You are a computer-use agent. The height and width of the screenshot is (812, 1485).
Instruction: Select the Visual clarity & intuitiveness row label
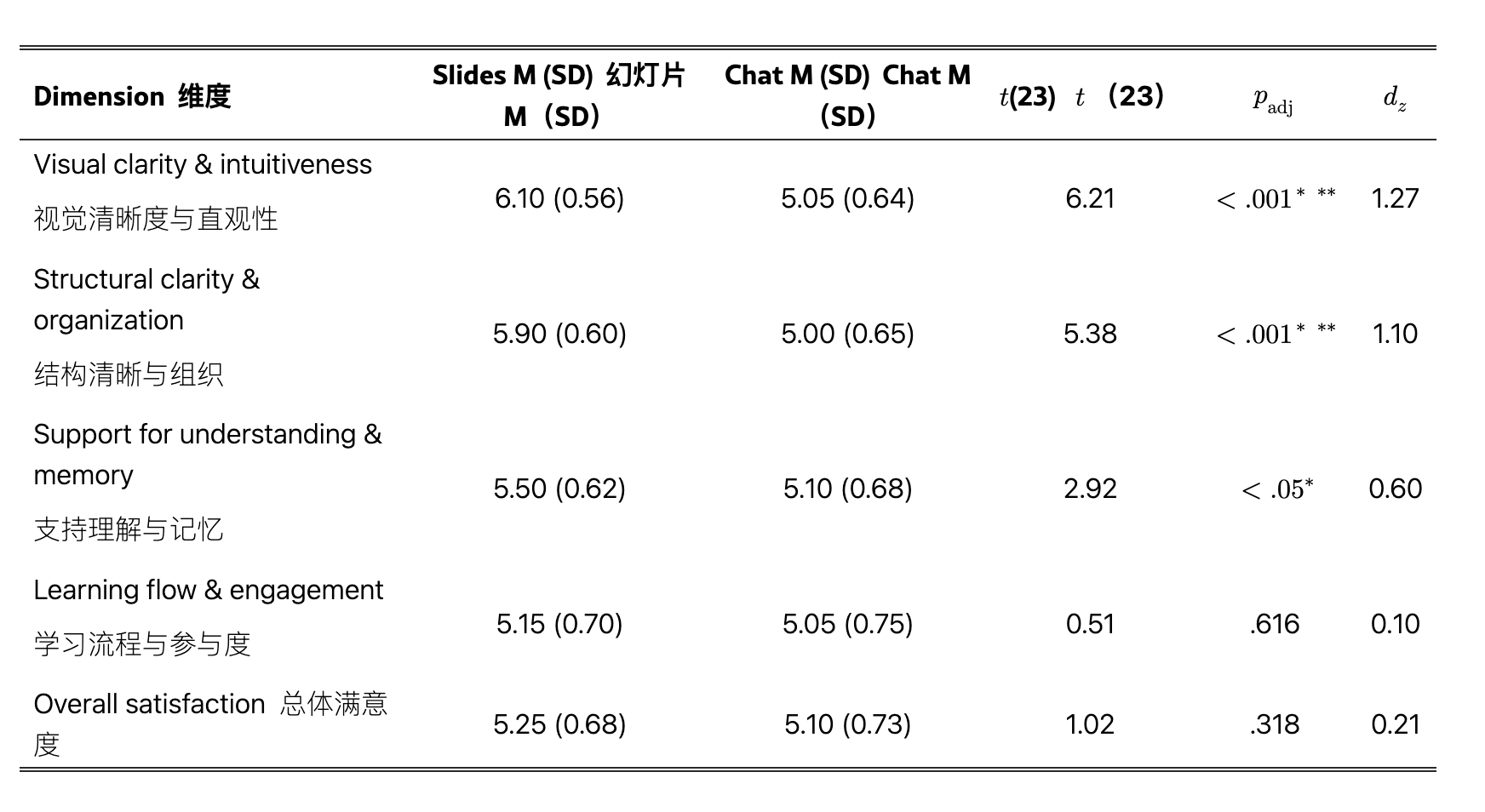[x=203, y=164]
